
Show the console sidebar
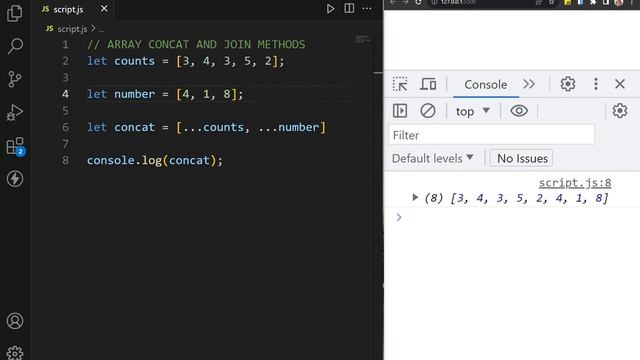pos(400,111)
